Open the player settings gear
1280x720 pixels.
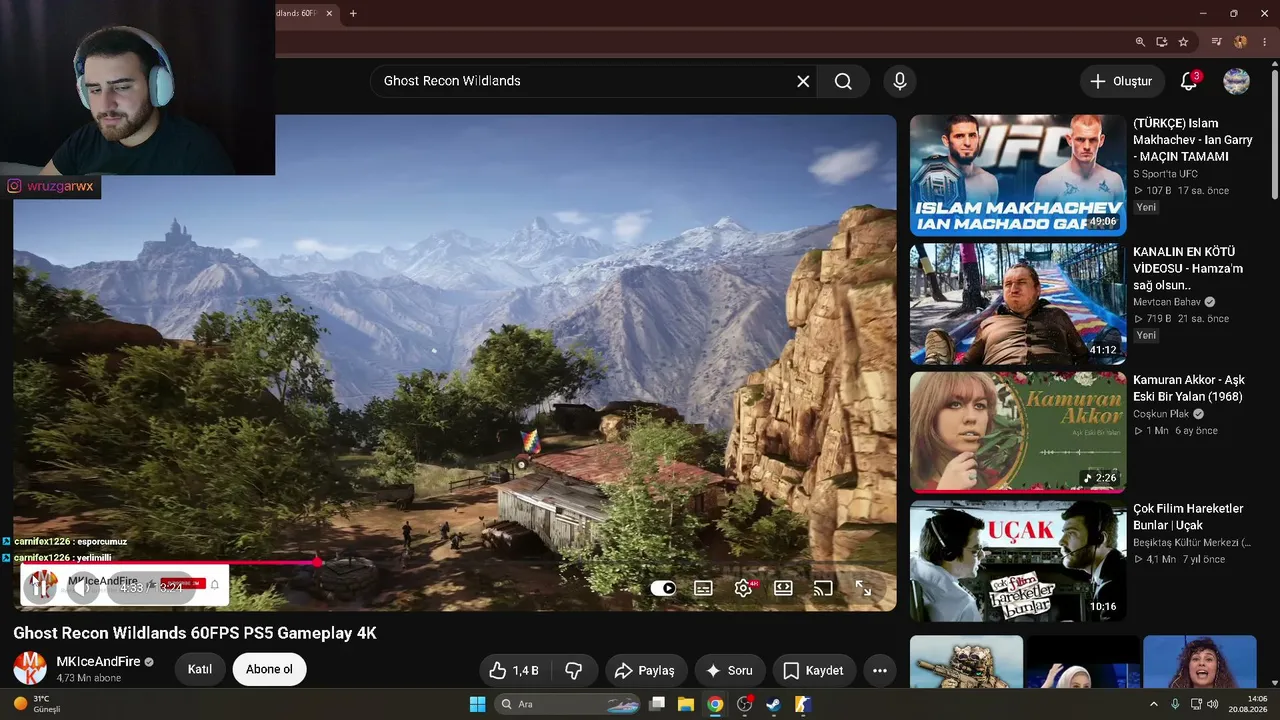(743, 588)
